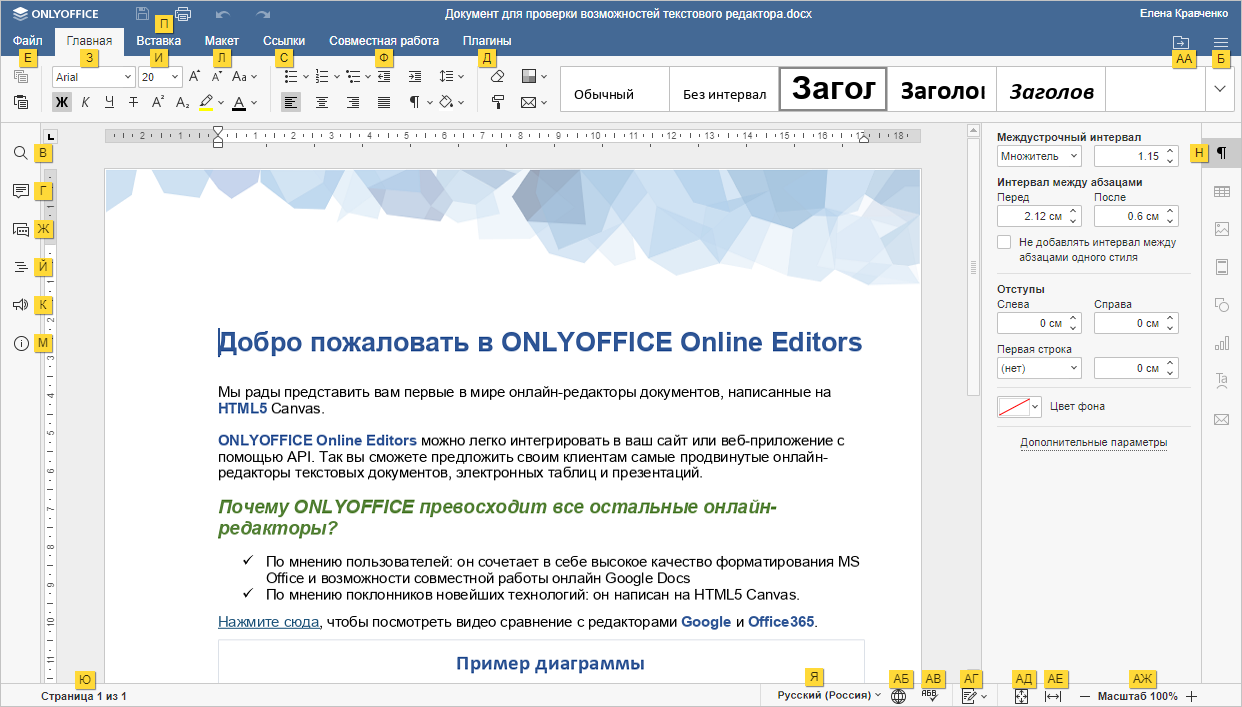Open image settings in the right sidebar
This screenshot has width=1242, height=707.
click(1221, 229)
